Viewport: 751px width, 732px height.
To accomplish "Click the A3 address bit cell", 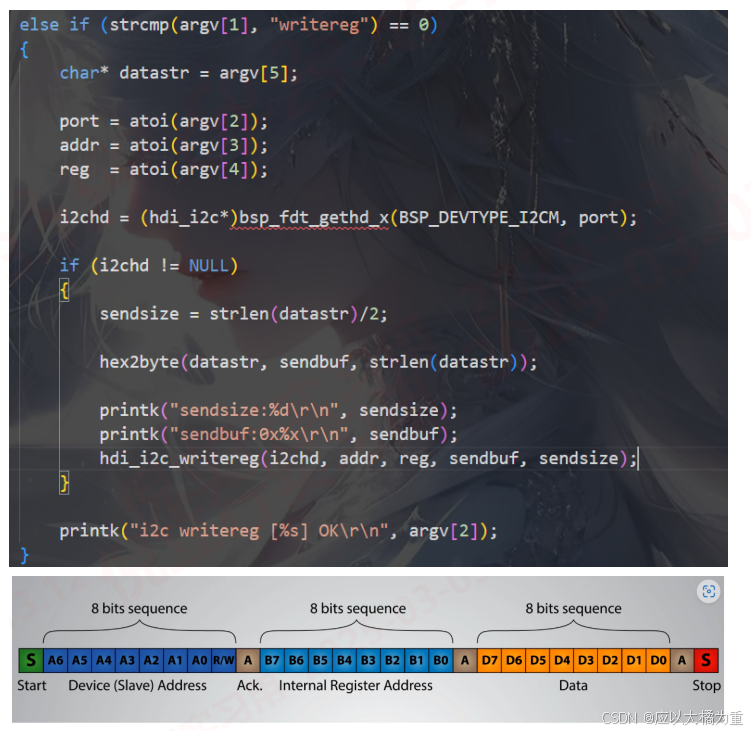I will point(127,660).
